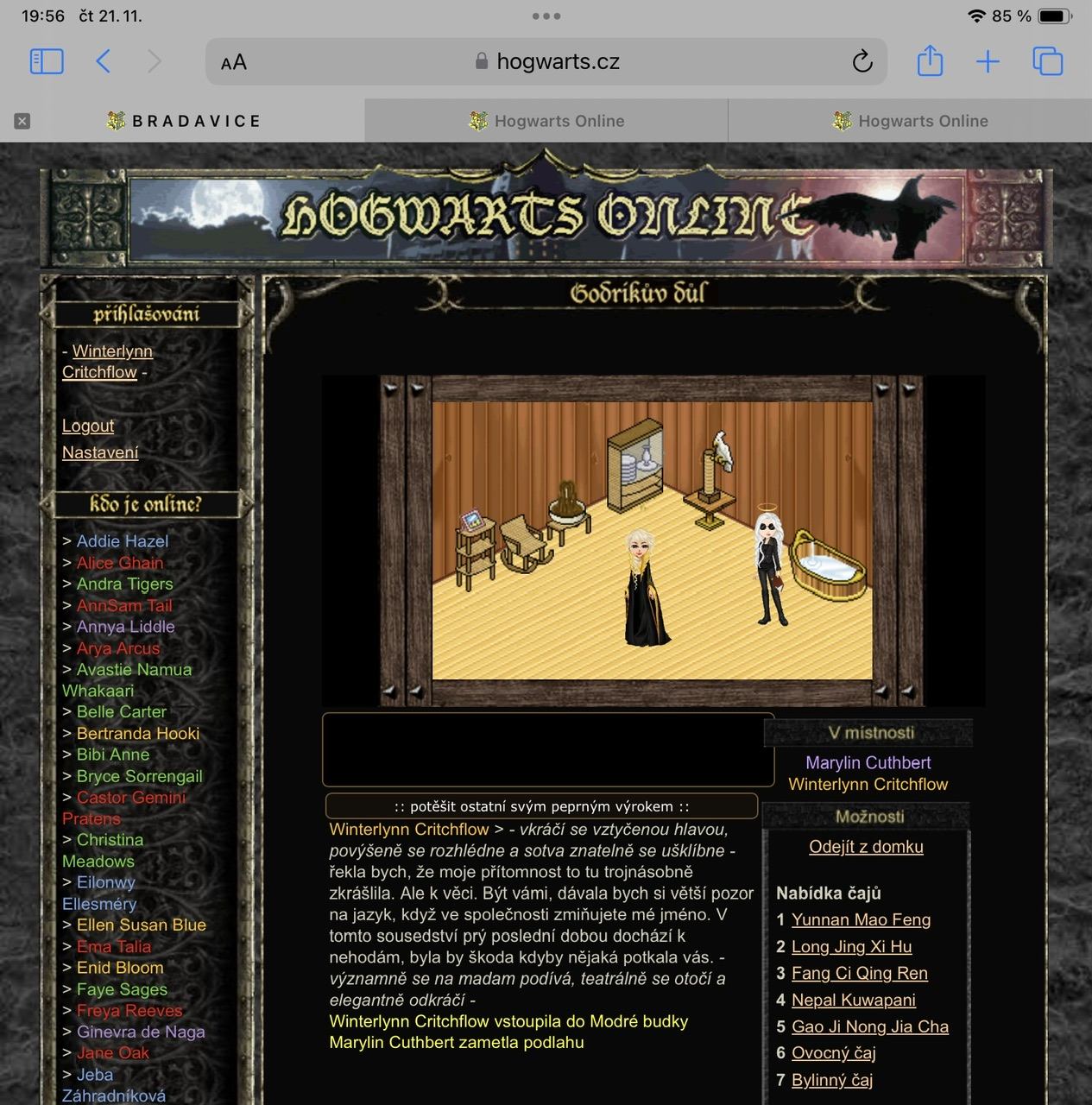The height and width of the screenshot is (1105, 1092).
Task: Click the small fountain table
Action: [568, 513]
